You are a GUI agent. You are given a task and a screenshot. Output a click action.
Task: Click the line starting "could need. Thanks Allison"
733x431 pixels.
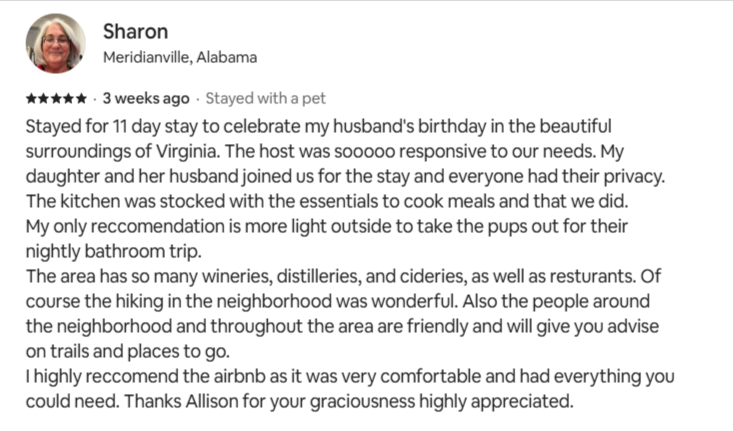(x=297, y=403)
